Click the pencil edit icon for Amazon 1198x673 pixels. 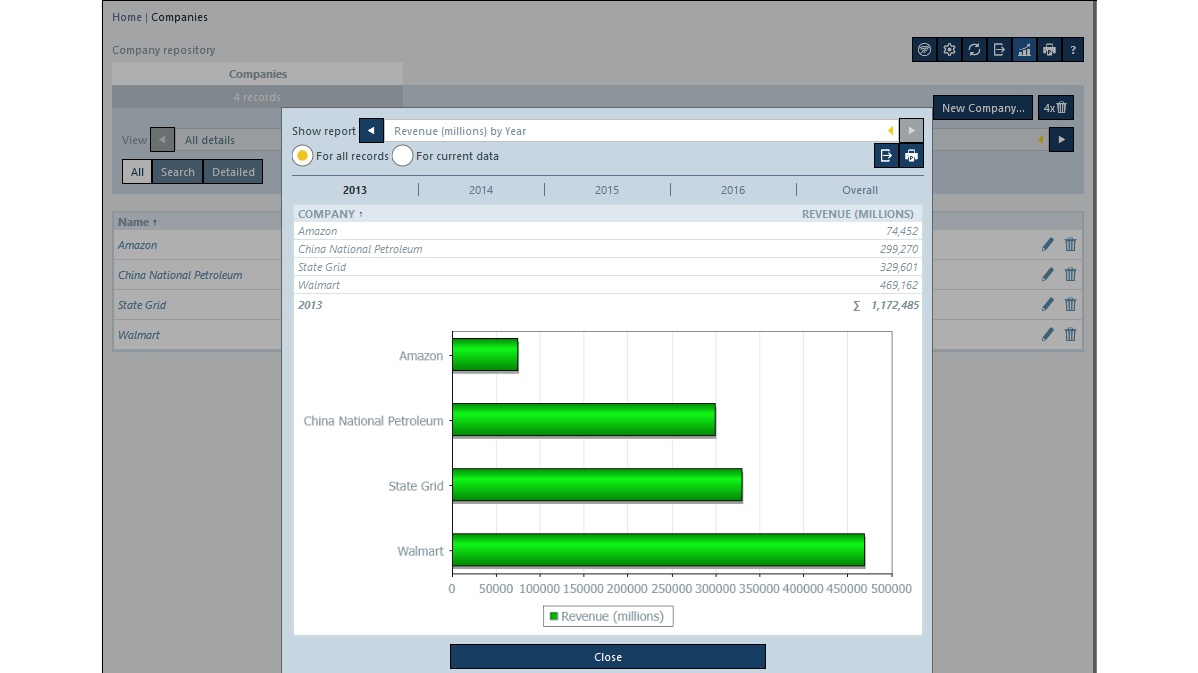(x=1047, y=245)
